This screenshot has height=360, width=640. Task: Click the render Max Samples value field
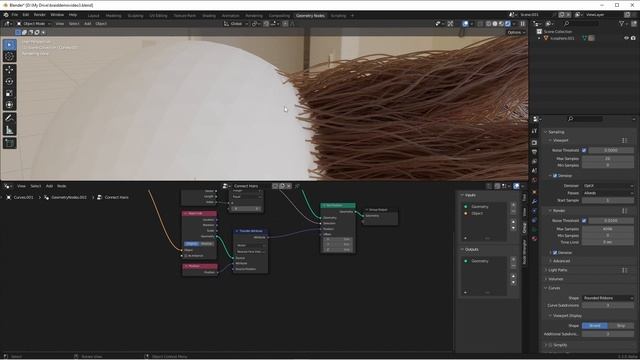pyautogui.click(x=608, y=229)
